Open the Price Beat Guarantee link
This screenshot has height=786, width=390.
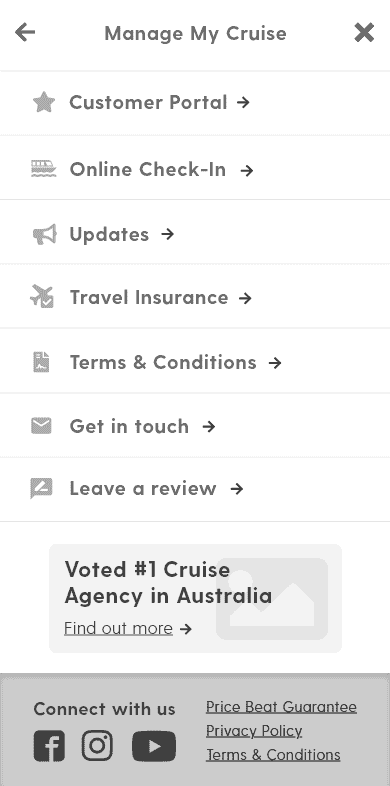point(281,707)
